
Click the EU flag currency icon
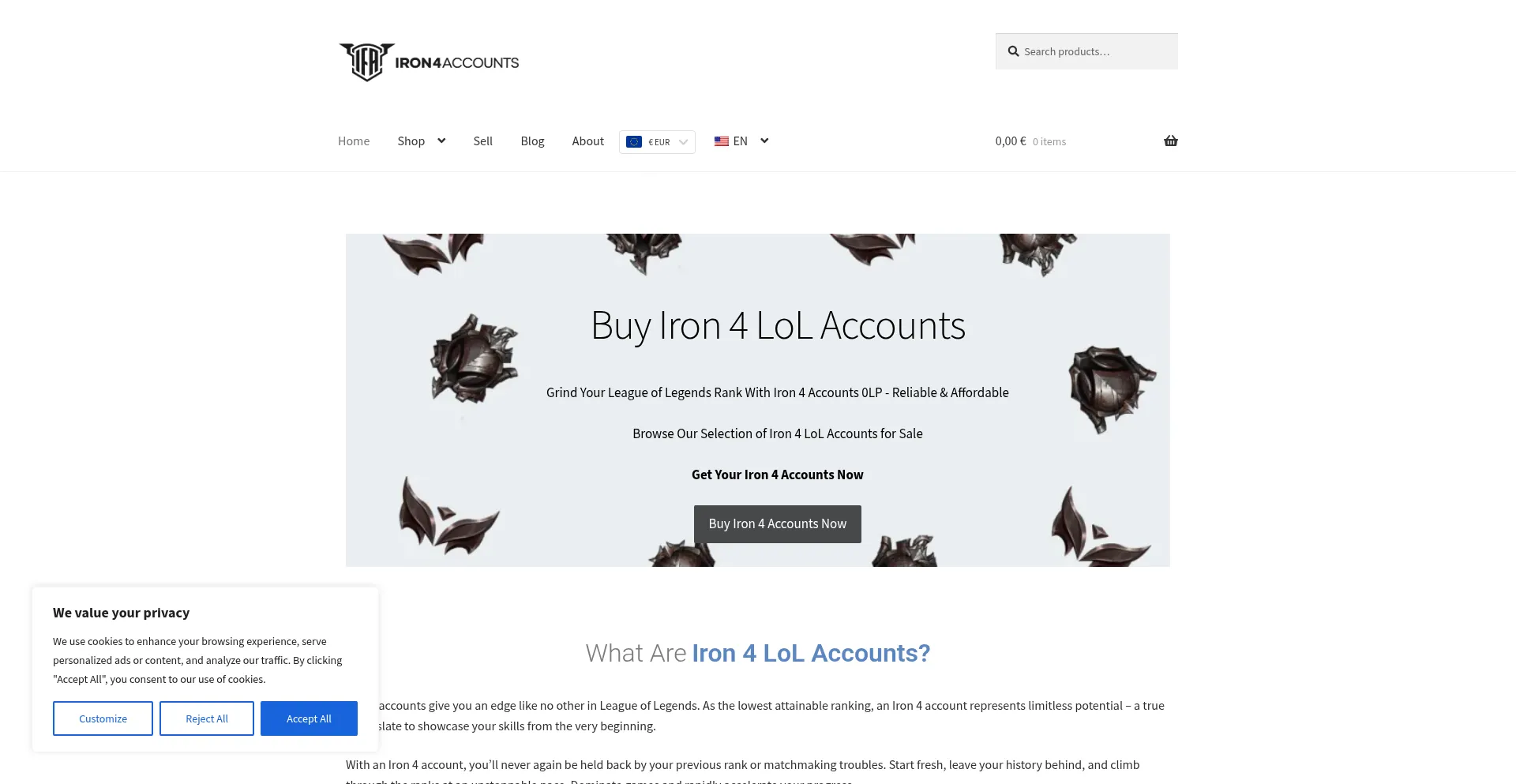click(634, 142)
